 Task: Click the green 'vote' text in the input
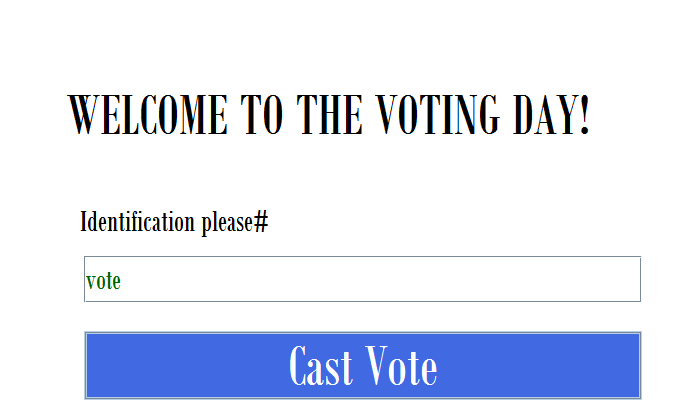click(104, 281)
